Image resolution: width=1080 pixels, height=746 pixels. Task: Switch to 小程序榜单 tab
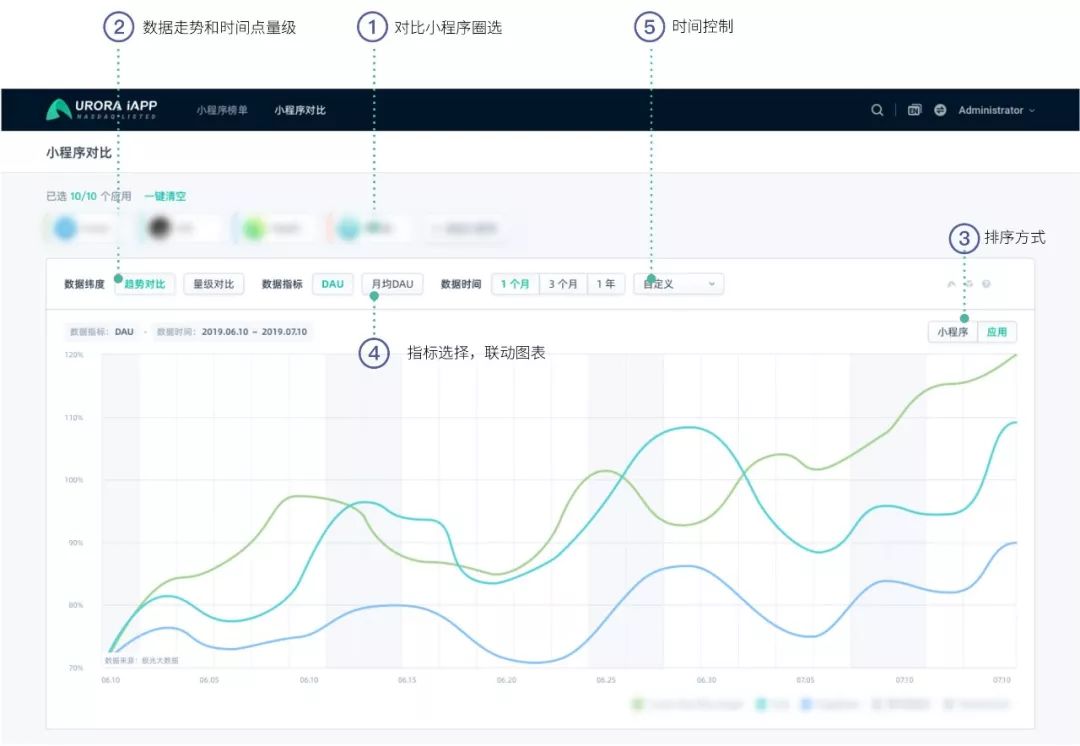click(x=222, y=110)
